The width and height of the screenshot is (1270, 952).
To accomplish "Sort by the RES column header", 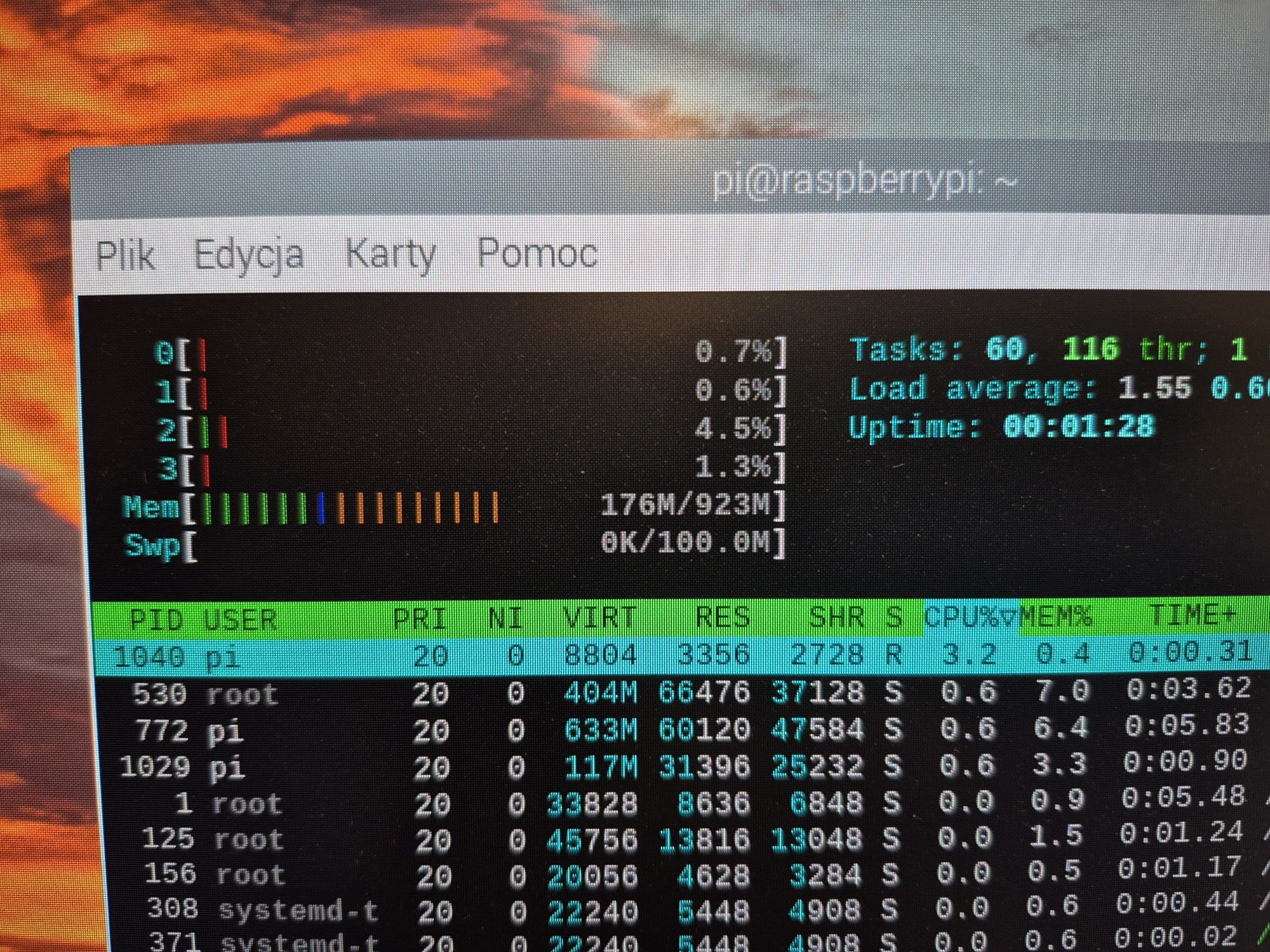I will [723, 616].
